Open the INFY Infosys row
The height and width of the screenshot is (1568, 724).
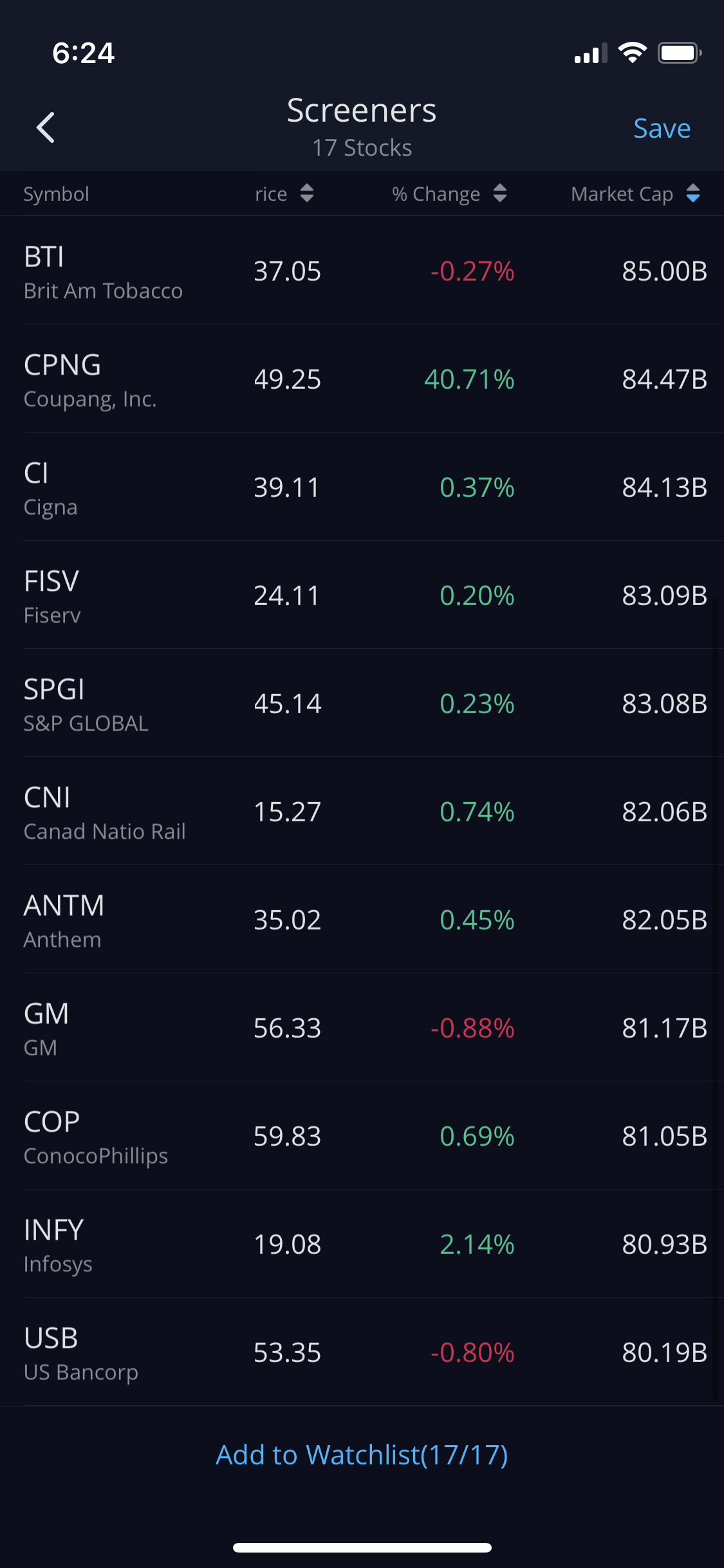(362, 1244)
